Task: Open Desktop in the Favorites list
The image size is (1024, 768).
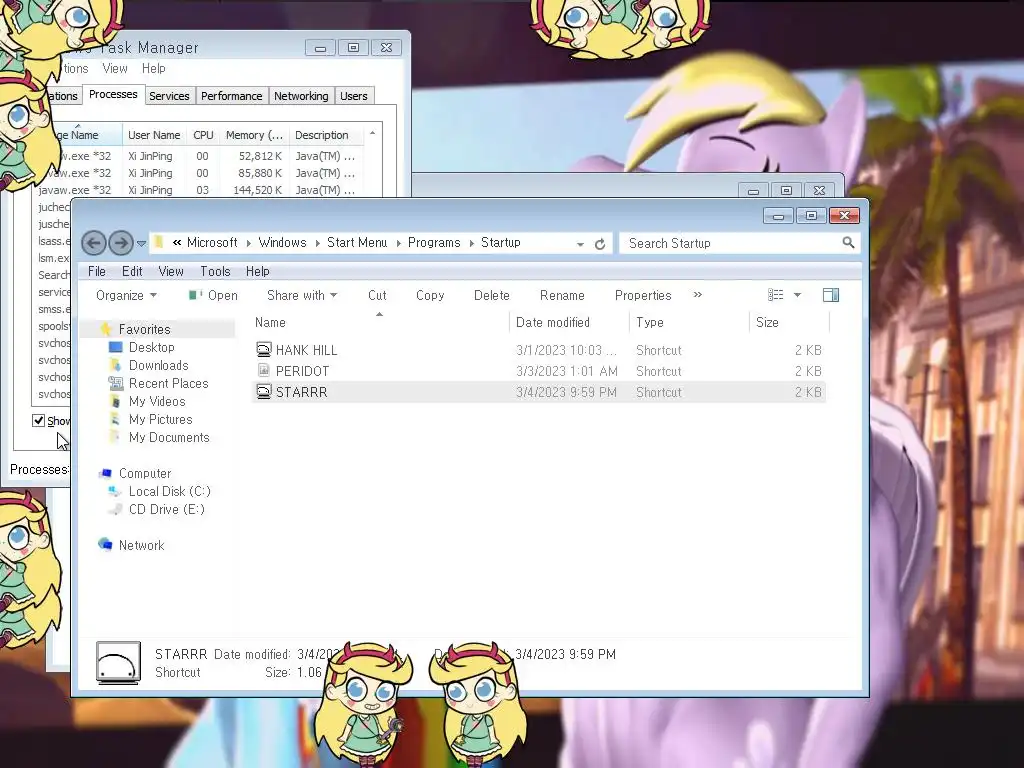Action: click(151, 347)
